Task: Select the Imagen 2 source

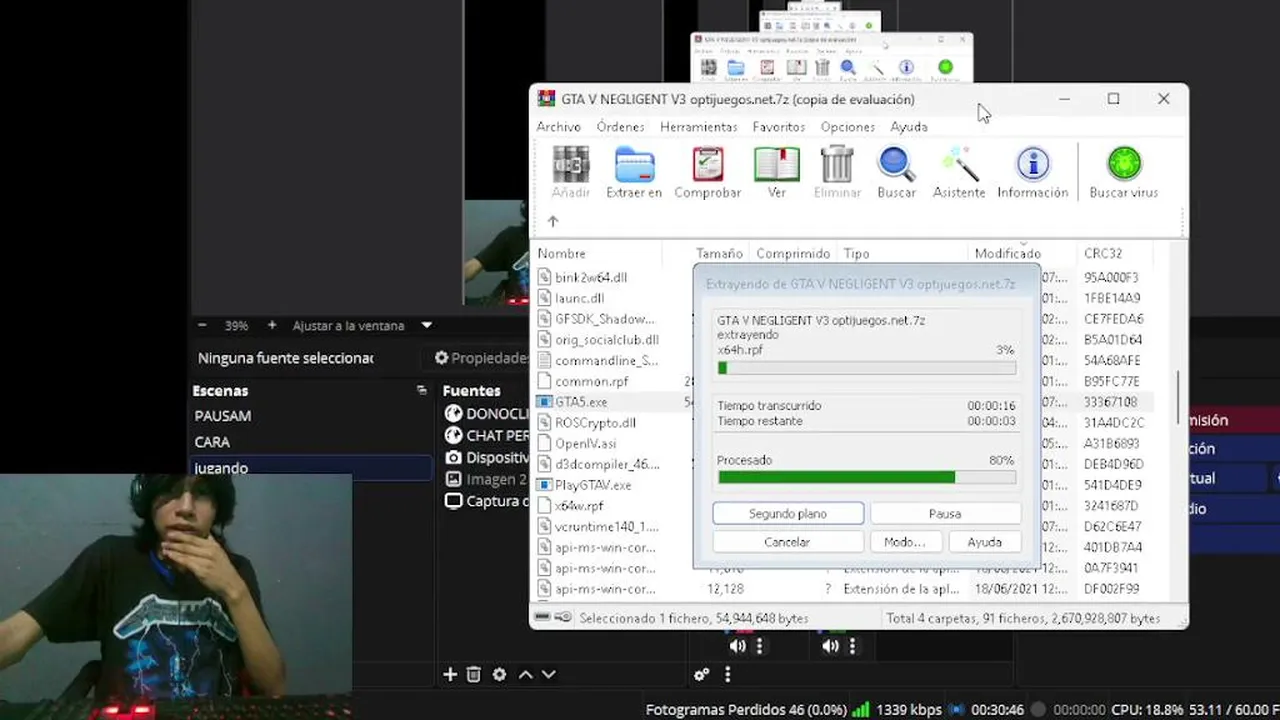Action: tap(486, 479)
